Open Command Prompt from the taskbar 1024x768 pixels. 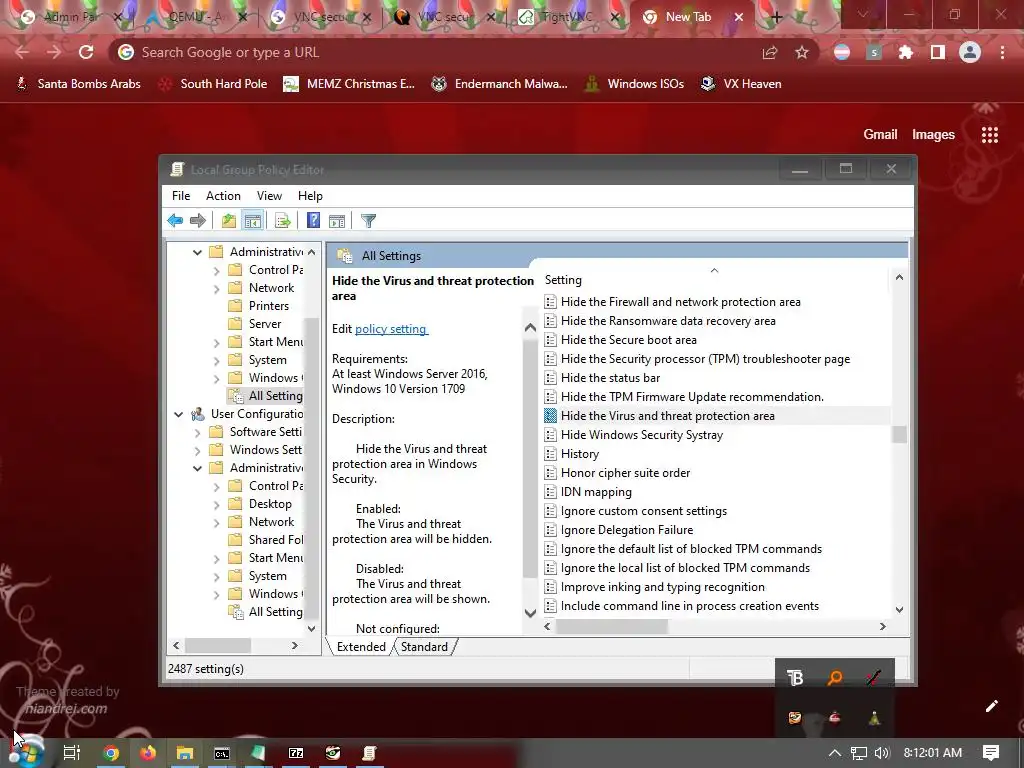222,753
